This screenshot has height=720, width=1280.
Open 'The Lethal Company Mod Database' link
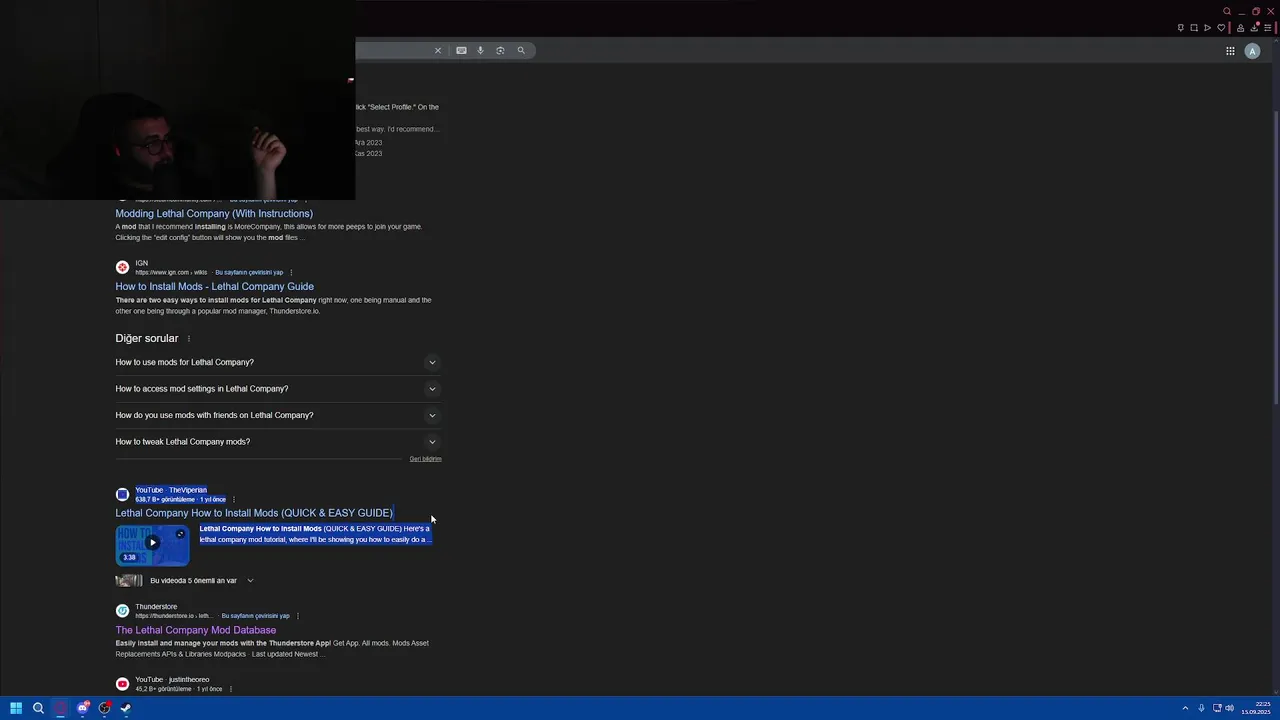pyautogui.click(x=195, y=631)
